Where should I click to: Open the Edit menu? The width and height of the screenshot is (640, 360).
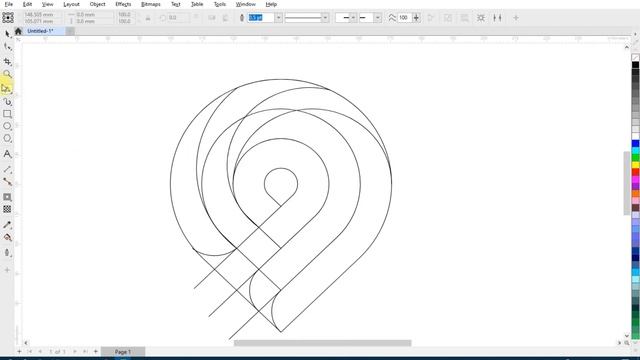[27, 4]
